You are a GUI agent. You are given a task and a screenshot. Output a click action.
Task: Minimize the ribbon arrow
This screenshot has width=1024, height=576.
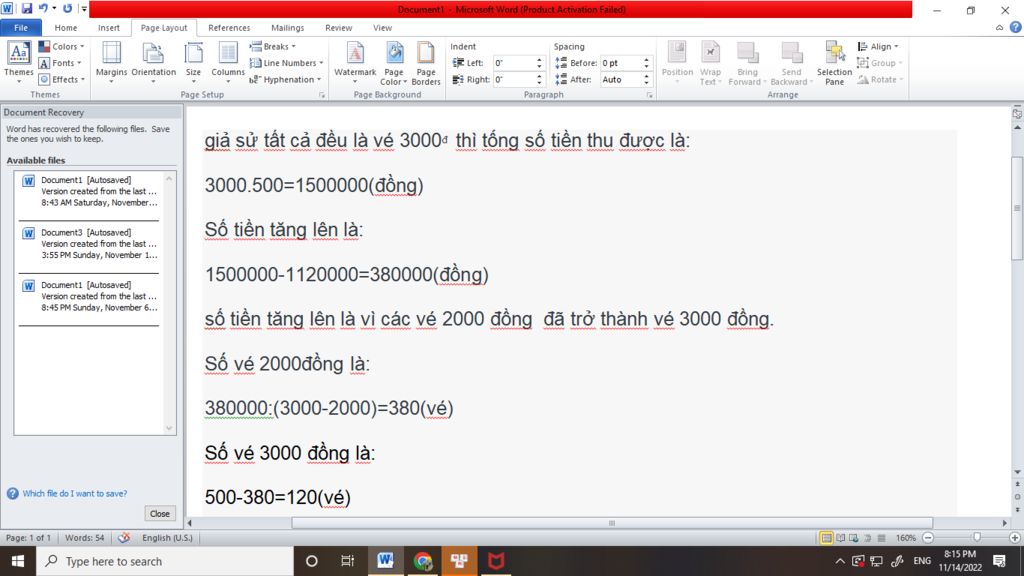[999, 27]
